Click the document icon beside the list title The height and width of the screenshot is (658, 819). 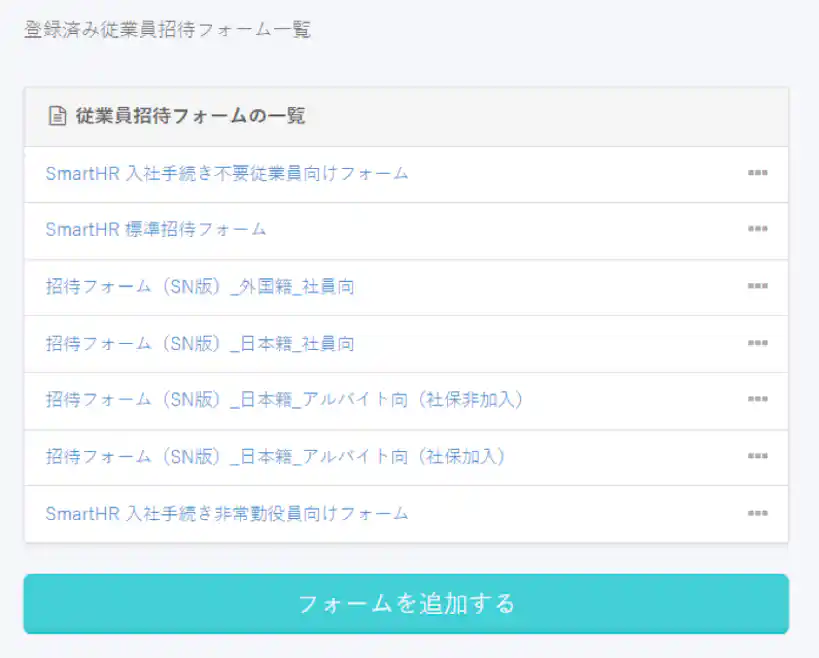(55, 116)
